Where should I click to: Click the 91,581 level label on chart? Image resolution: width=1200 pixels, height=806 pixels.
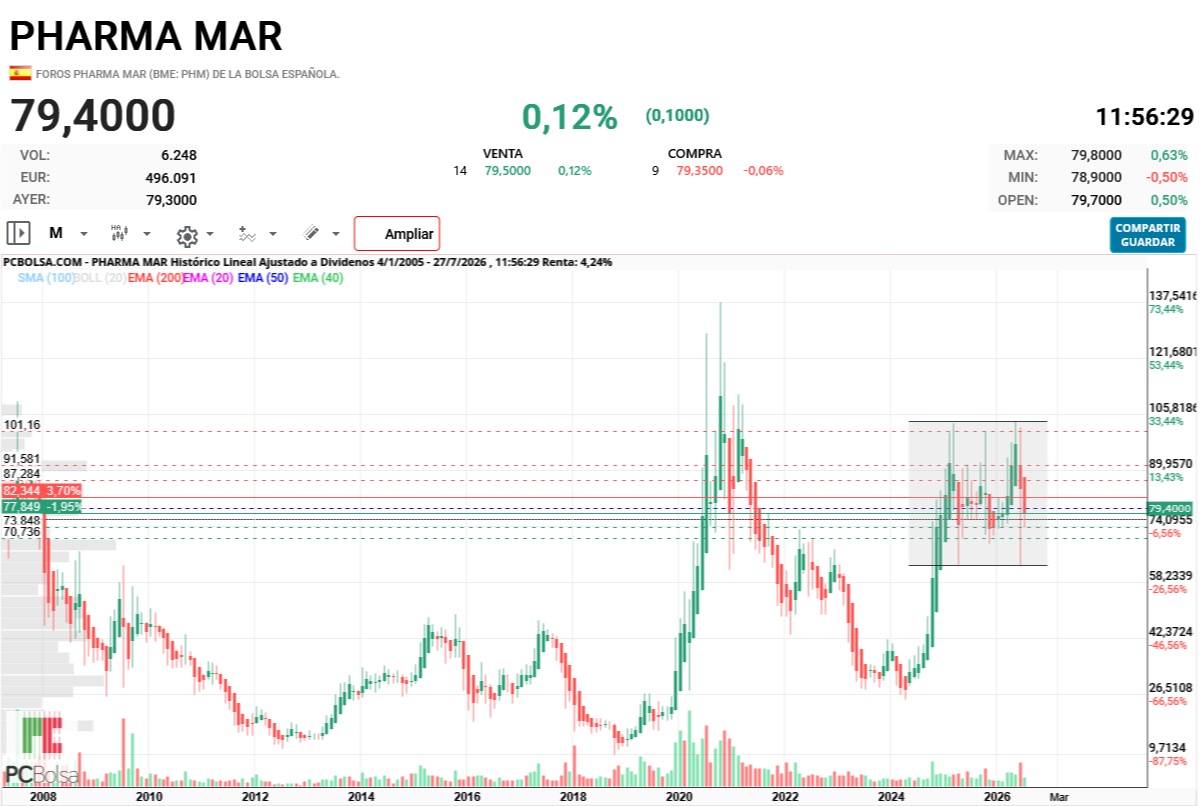[x=22, y=459]
